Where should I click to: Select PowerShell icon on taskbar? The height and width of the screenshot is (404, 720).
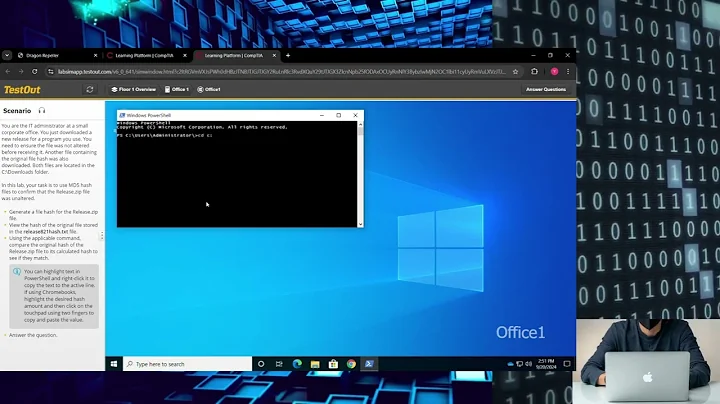click(x=369, y=364)
